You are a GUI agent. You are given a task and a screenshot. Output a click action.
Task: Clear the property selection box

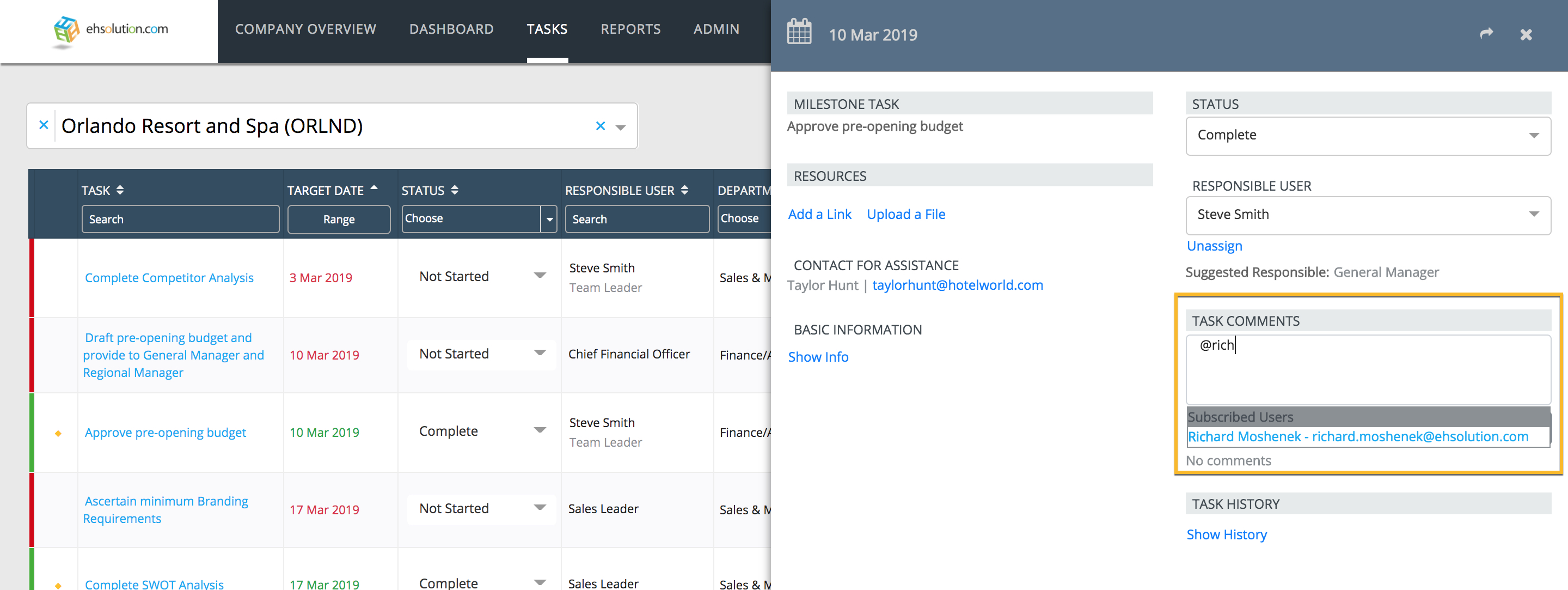tap(600, 126)
